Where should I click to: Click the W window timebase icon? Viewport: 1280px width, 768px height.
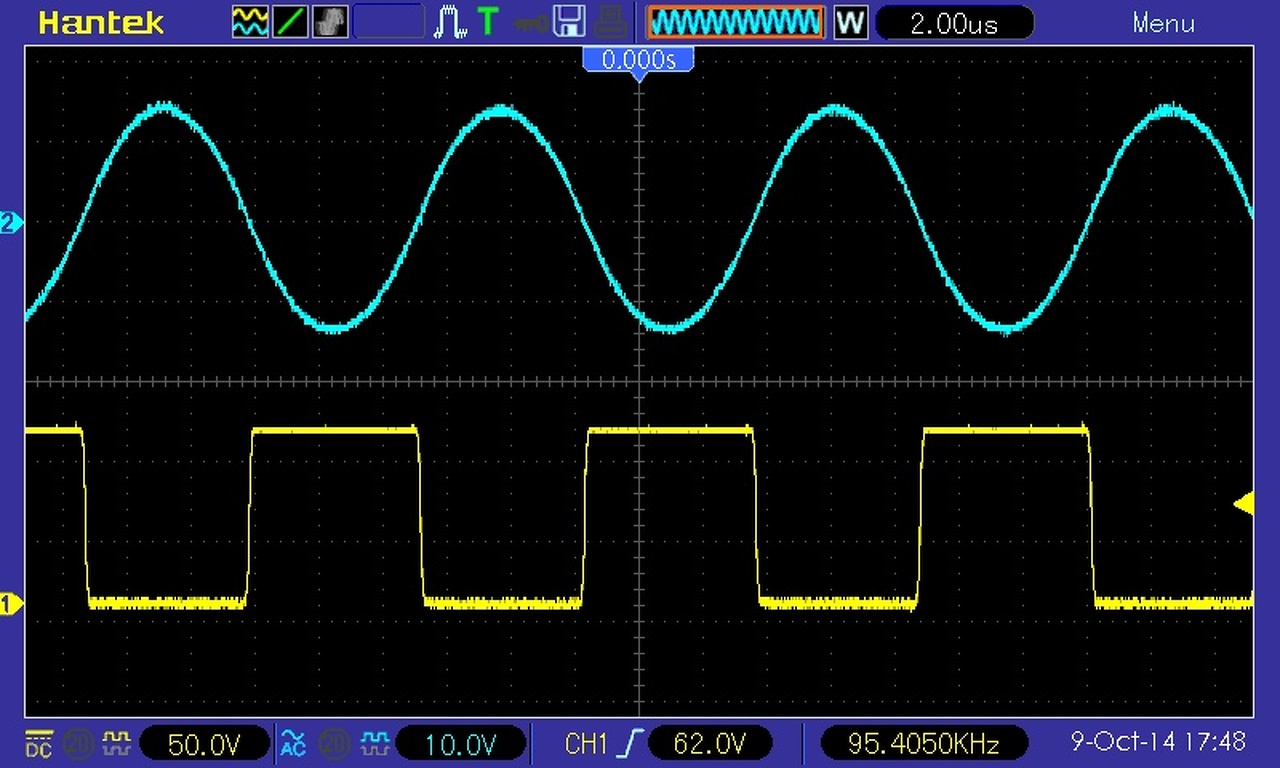(x=850, y=22)
